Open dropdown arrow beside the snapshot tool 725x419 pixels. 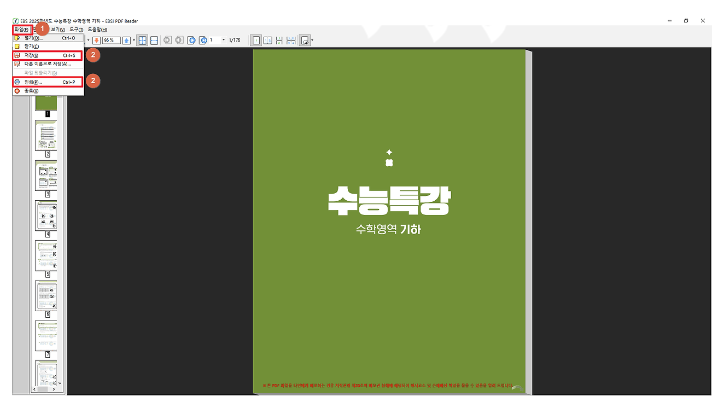click(x=313, y=40)
